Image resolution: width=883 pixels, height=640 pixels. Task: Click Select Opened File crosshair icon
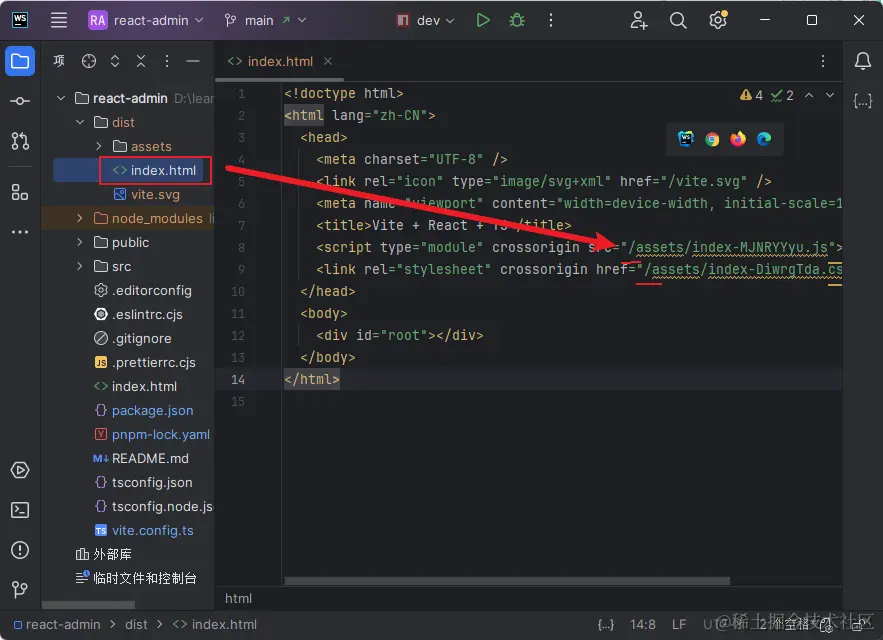point(88,61)
